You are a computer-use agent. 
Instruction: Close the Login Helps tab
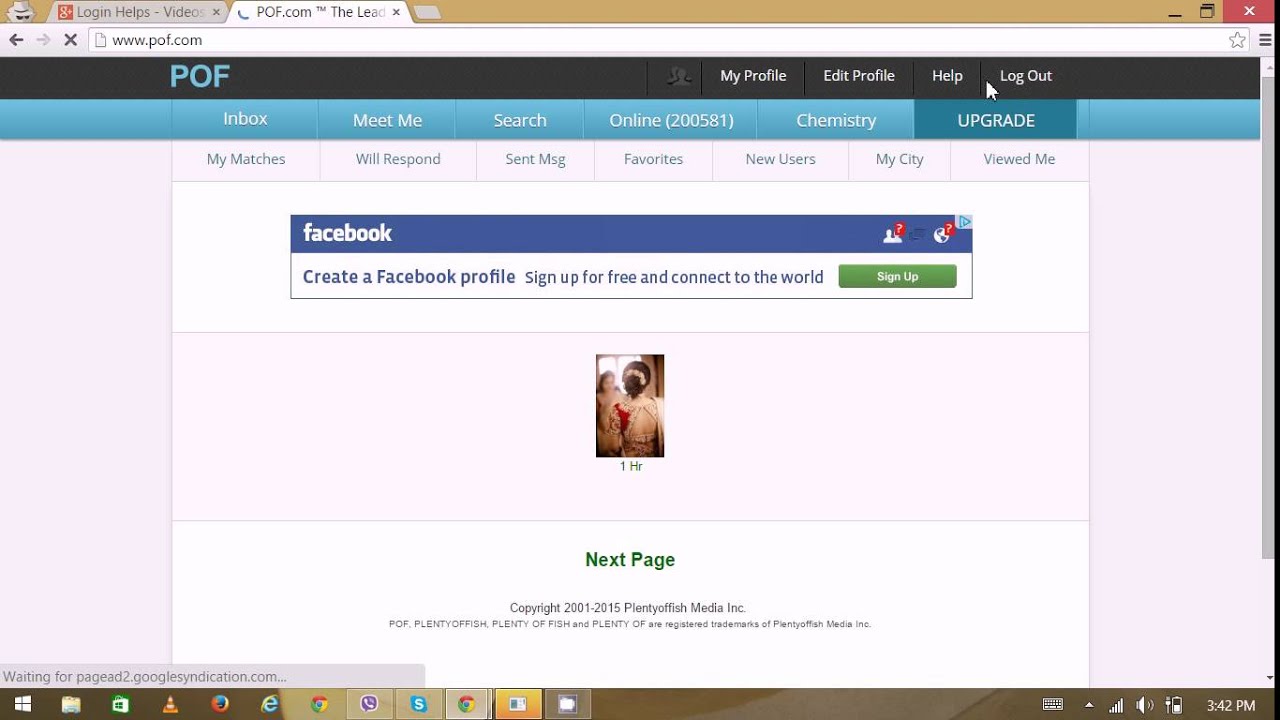[216, 12]
